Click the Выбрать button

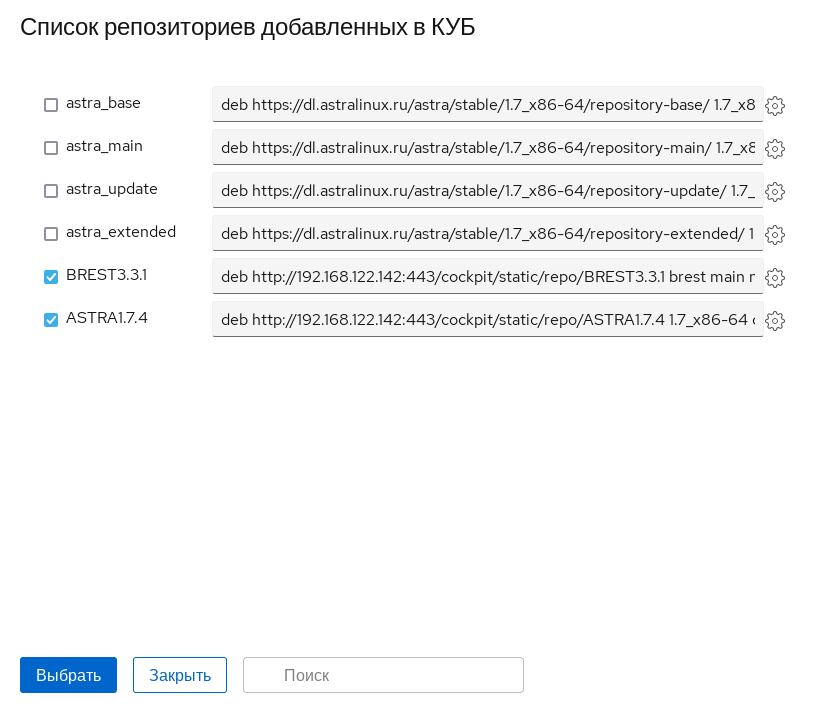coord(68,675)
